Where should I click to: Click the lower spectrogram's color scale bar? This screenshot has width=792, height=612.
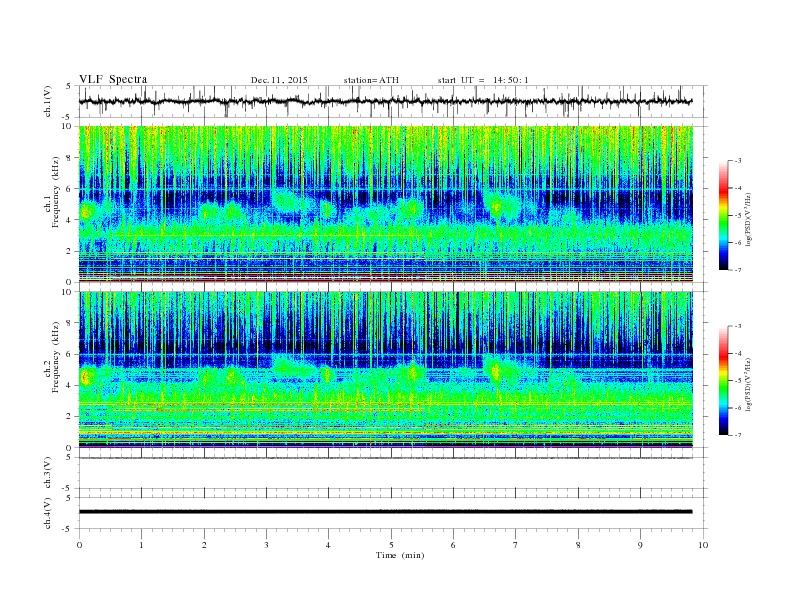723,381
